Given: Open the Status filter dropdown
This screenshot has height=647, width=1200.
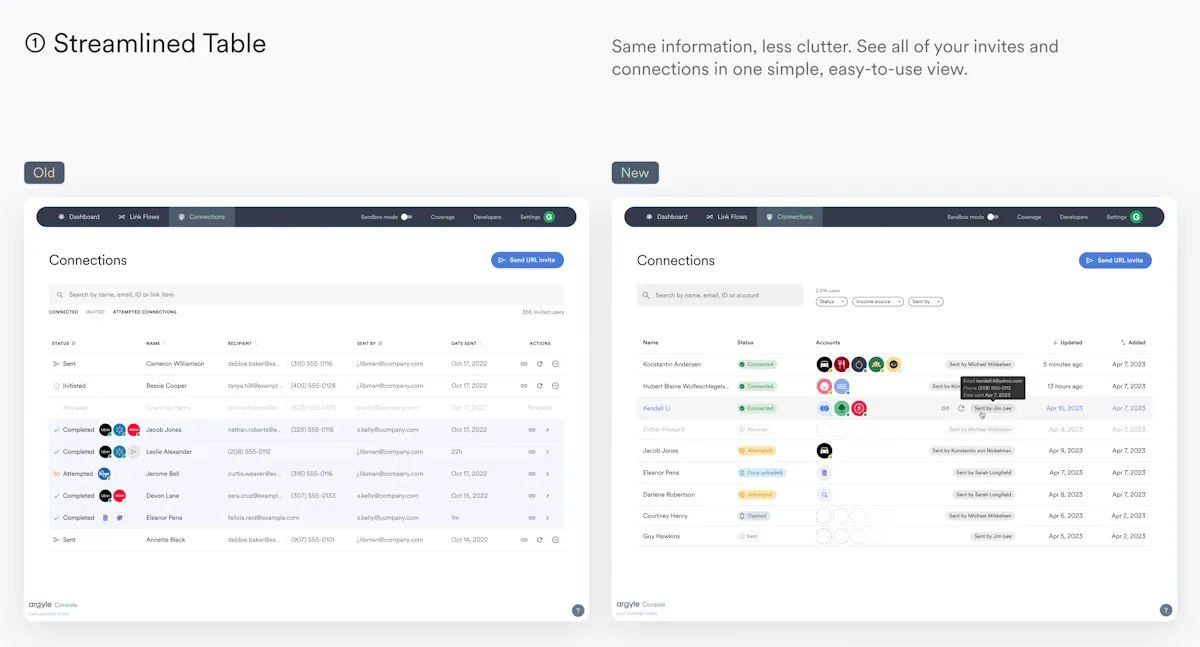Looking at the screenshot, I should coord(831,301).
